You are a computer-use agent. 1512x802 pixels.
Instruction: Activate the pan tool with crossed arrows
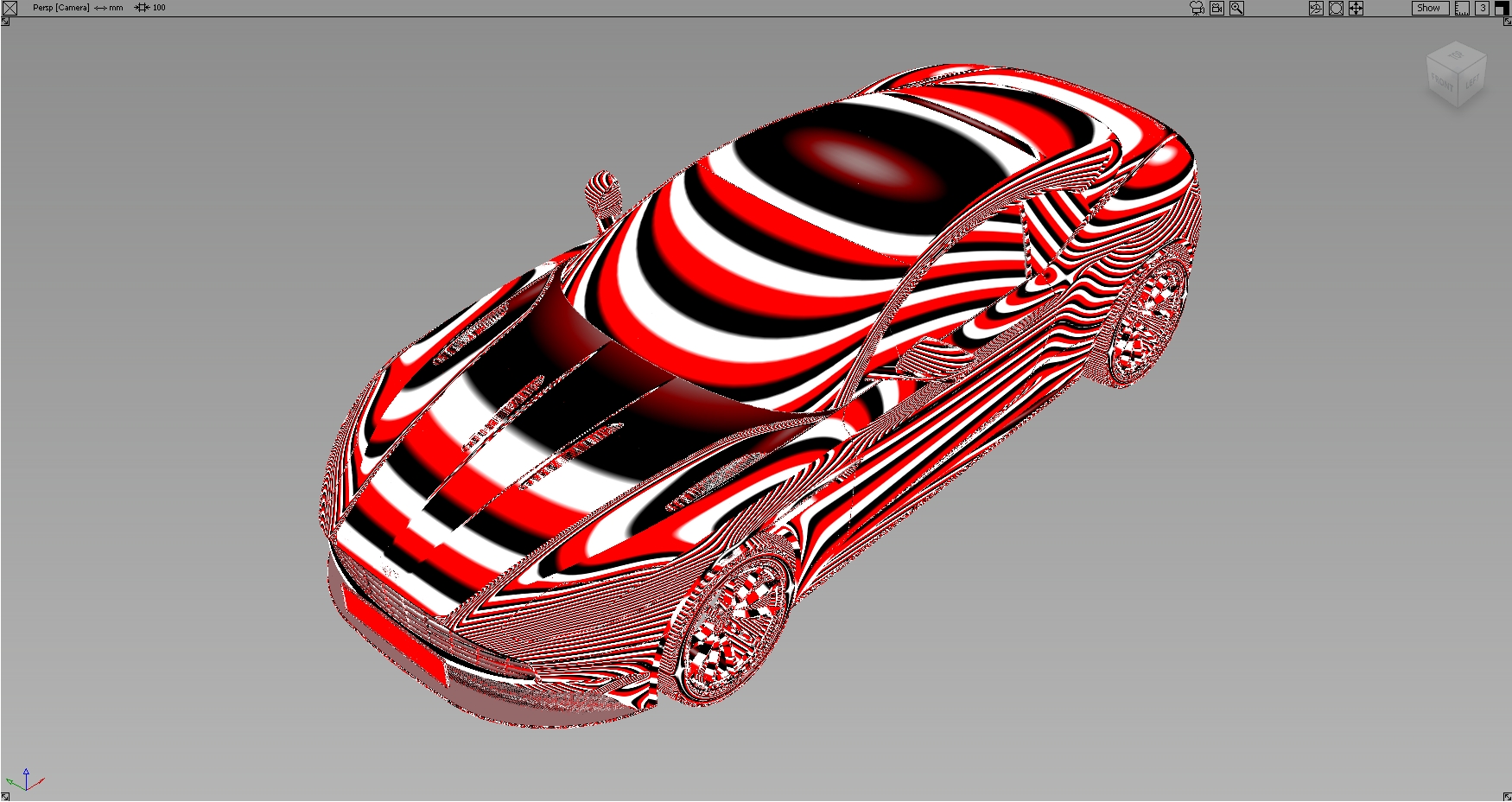pyautogui.click(x=1354, y=8)
